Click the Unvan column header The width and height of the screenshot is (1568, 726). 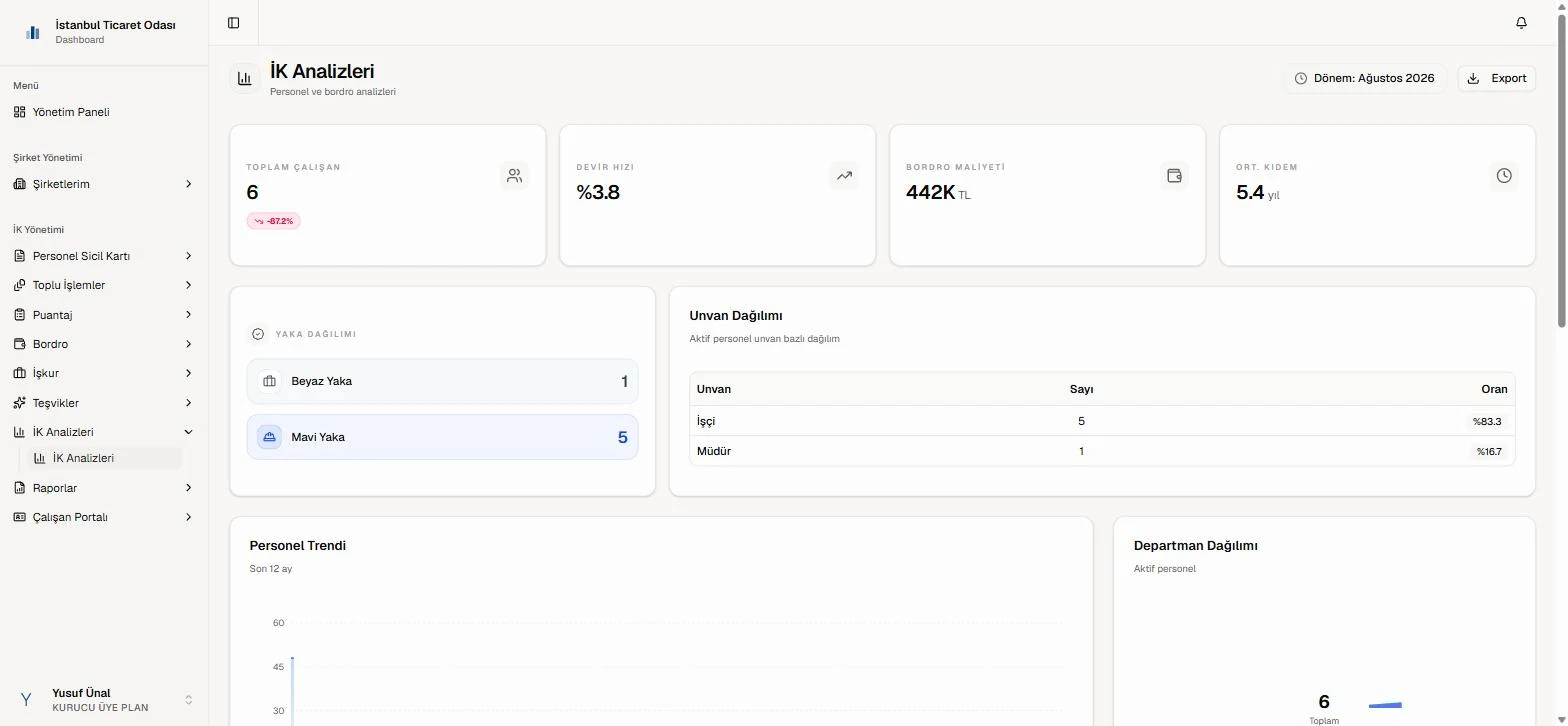(714, 389)
